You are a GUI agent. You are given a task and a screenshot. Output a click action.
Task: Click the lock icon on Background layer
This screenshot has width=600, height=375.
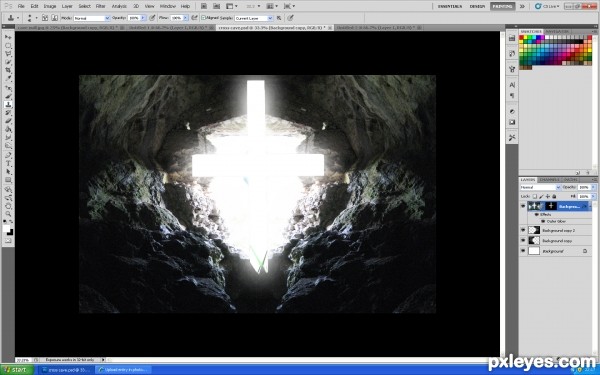[585, 251]
